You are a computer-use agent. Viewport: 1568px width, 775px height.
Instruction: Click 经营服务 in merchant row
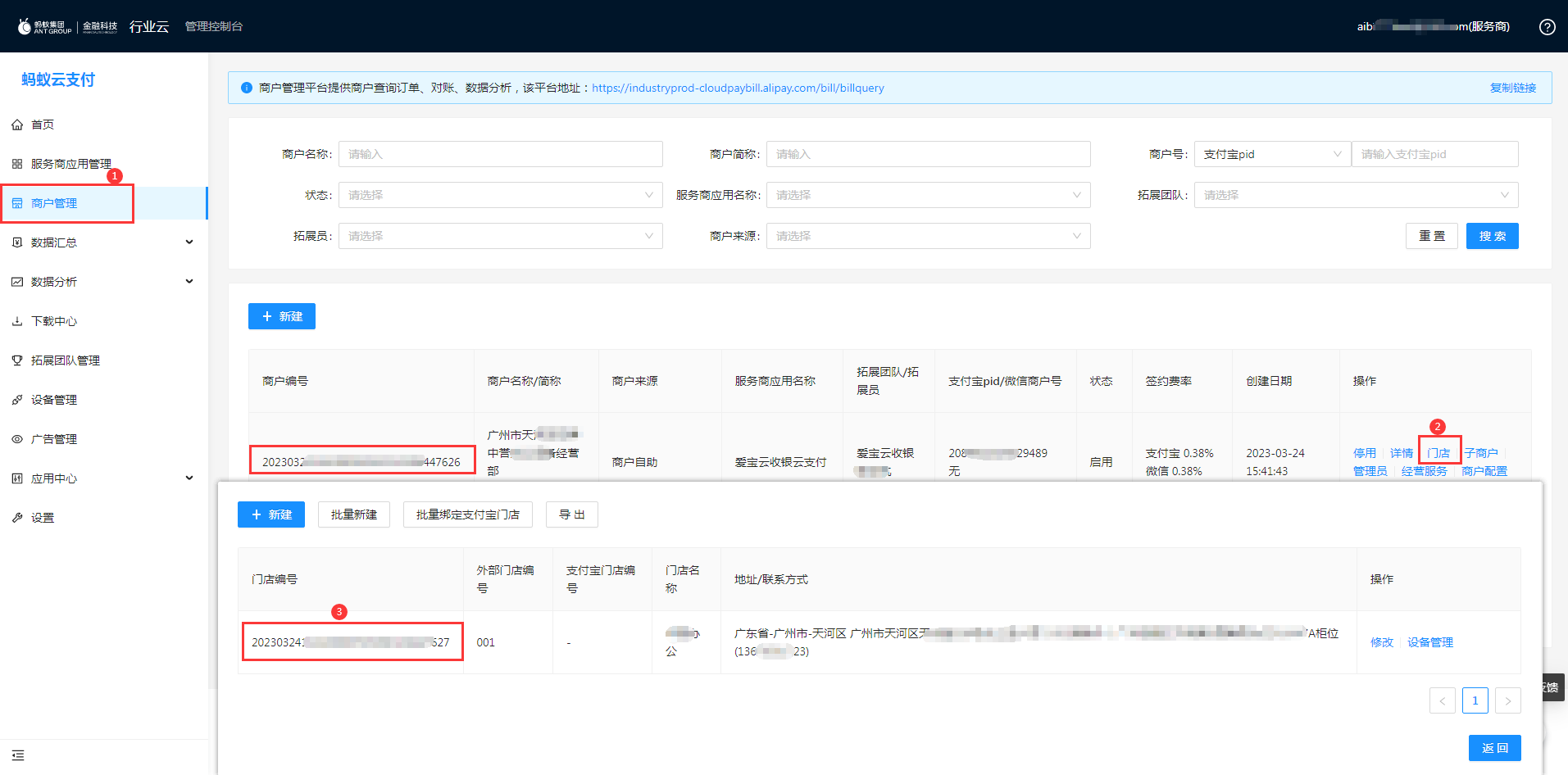tap(1425, 471)
